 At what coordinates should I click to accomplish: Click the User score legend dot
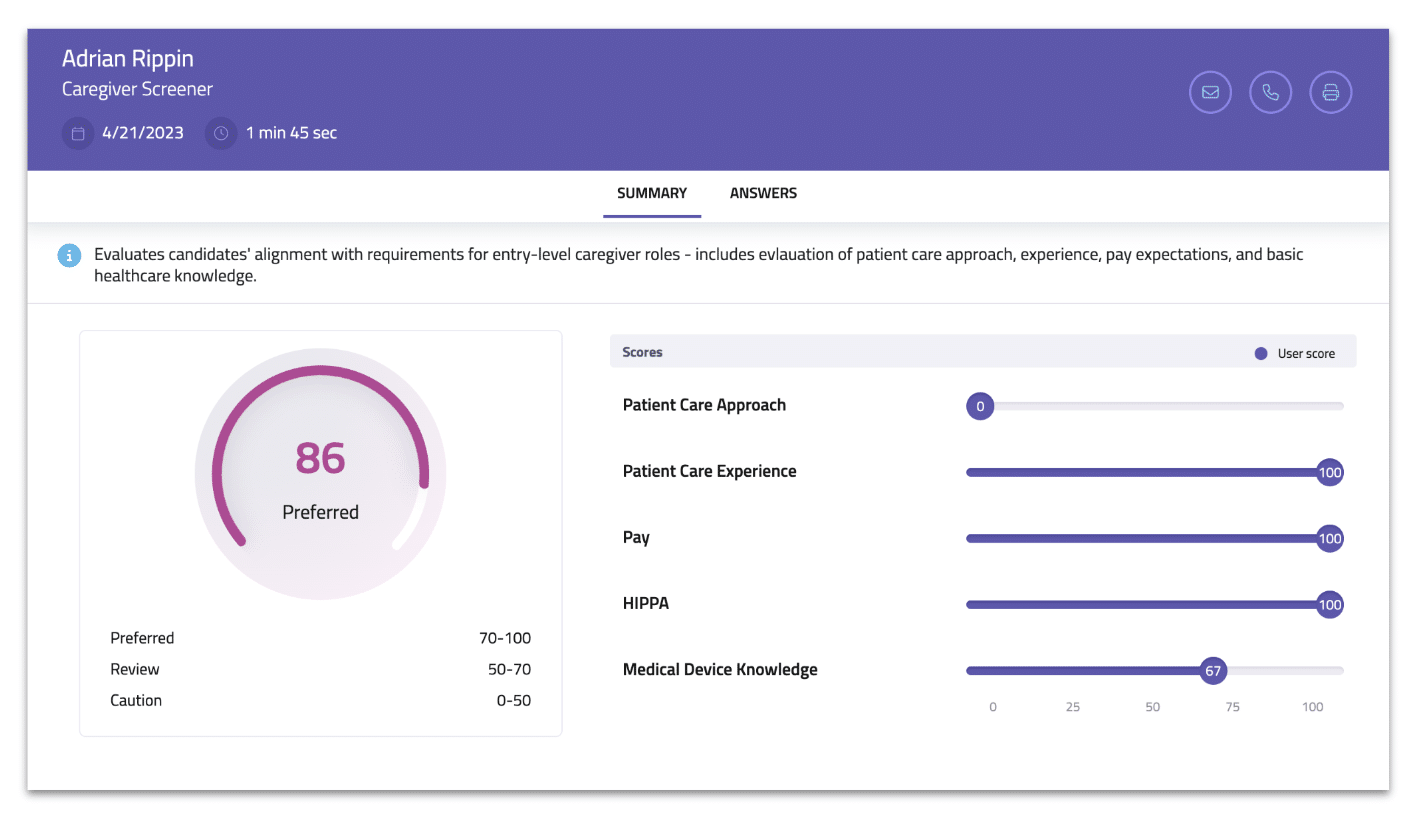1261,354
